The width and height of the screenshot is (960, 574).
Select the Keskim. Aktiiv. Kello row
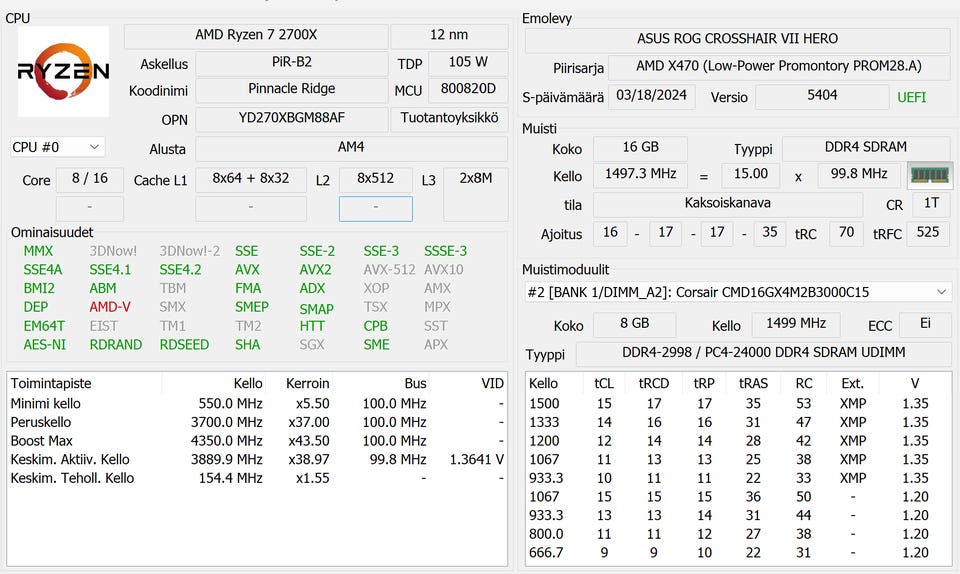257,460
